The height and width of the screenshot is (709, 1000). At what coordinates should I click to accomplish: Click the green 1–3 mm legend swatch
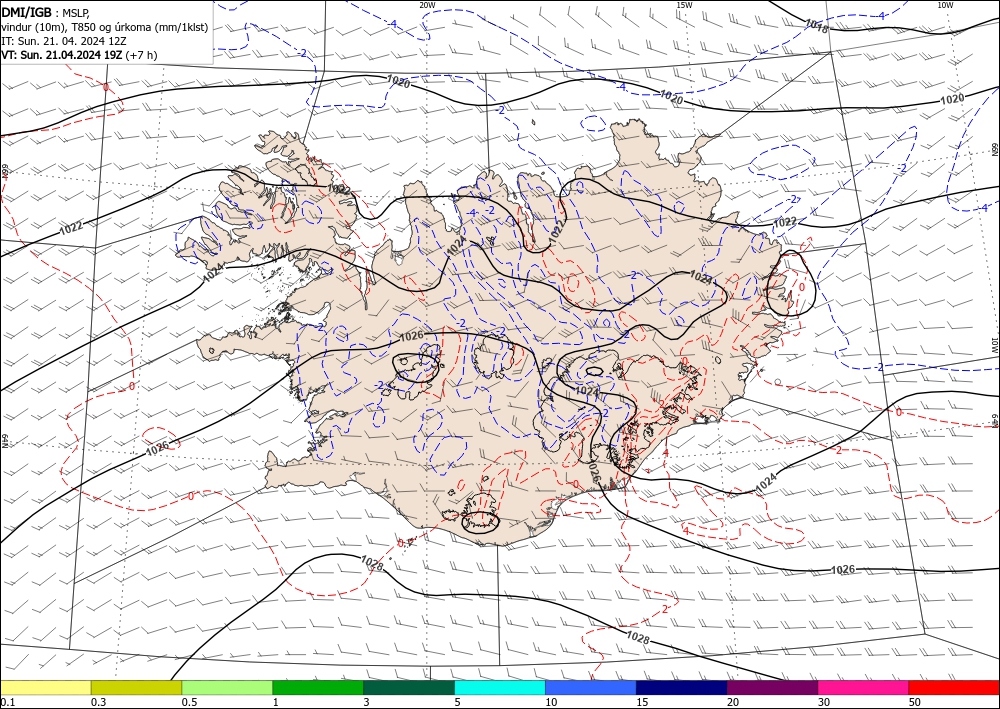318,687
